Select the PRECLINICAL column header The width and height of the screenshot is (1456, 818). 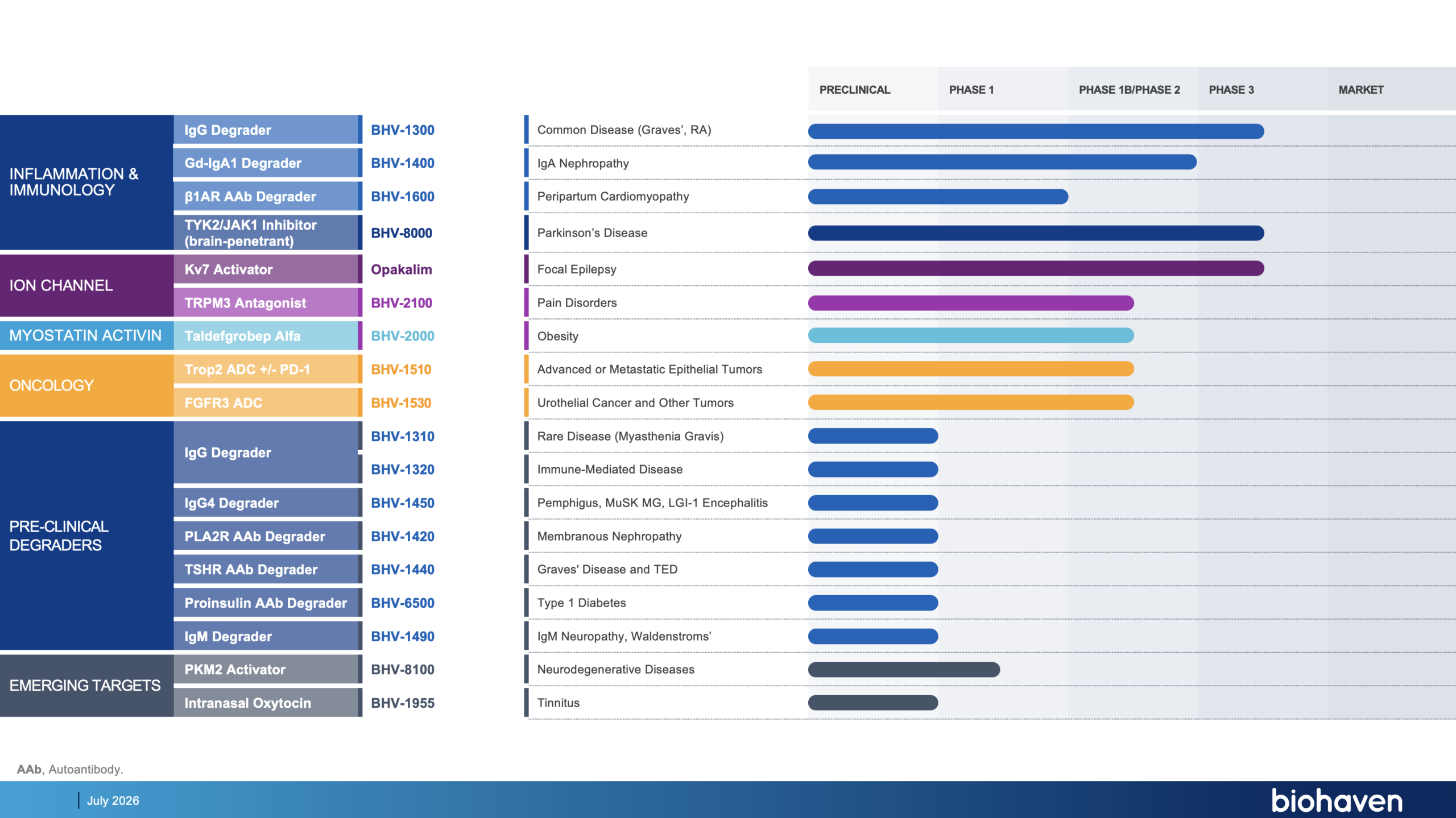pos(854,90)
